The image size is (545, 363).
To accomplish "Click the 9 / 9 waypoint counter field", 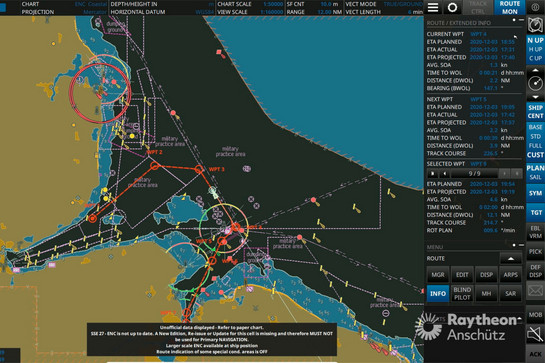I will click(474, 173).
